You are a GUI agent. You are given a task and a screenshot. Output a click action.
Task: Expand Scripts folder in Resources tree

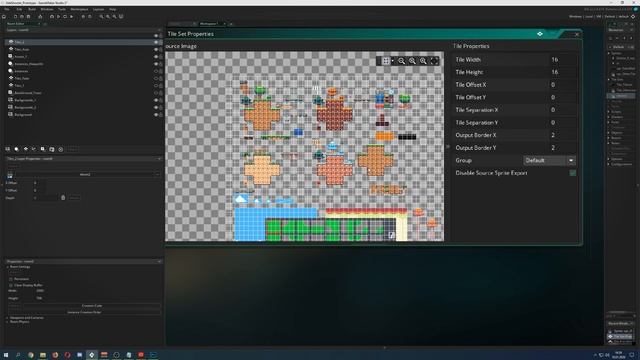point(609,111)
